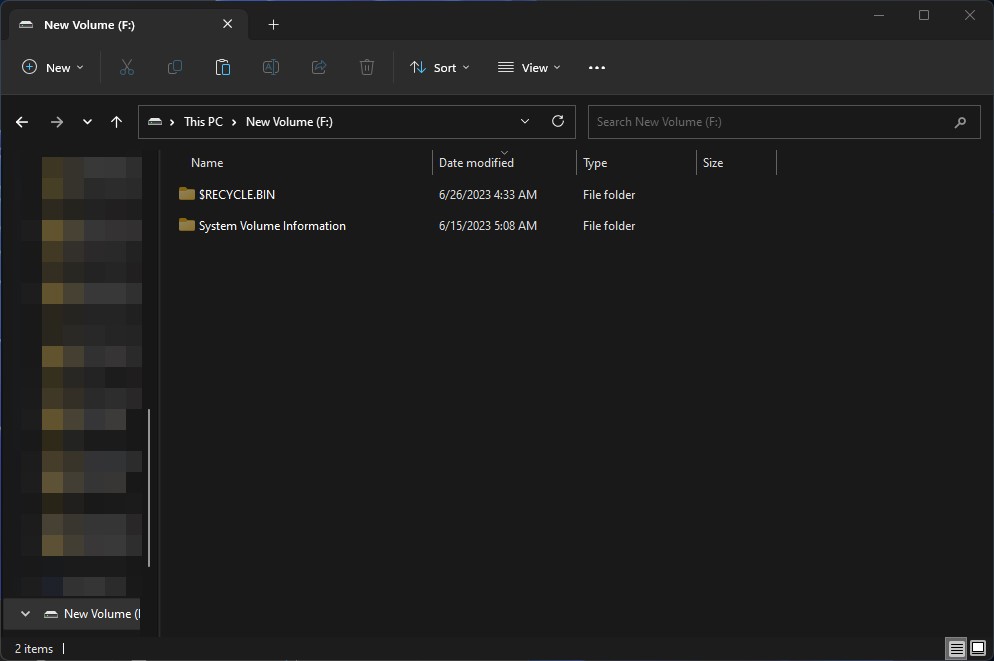This screenshot has height=661, width=994.
Task: Click the Delete icon
Action: 366,67
